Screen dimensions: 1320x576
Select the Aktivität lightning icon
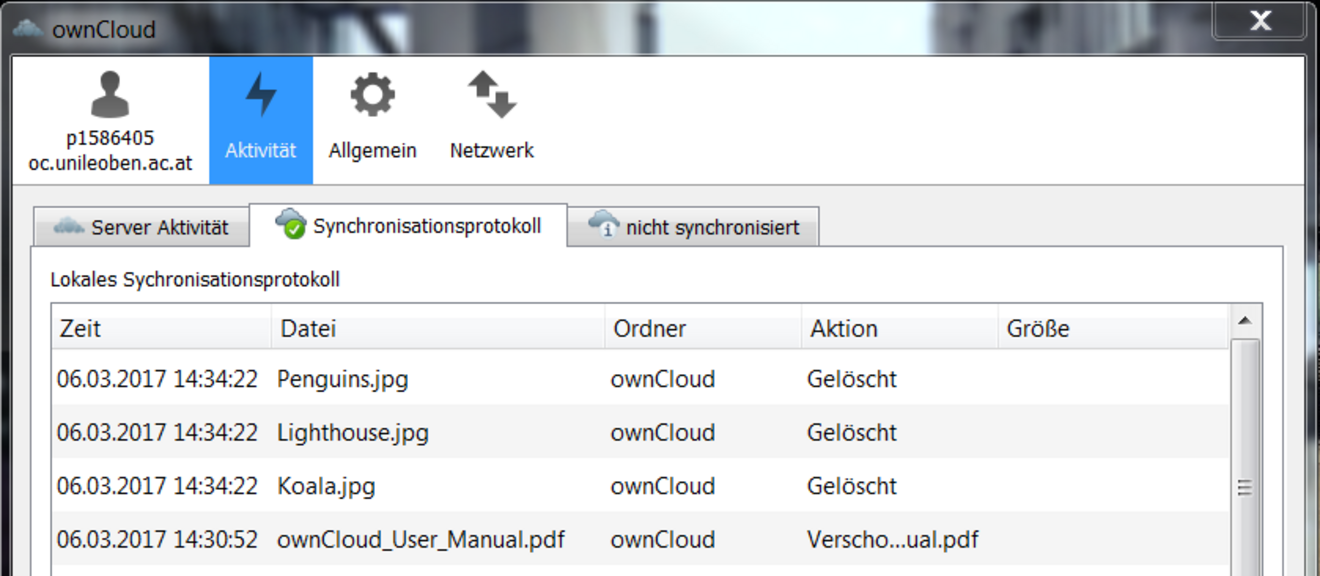(261, 95)
